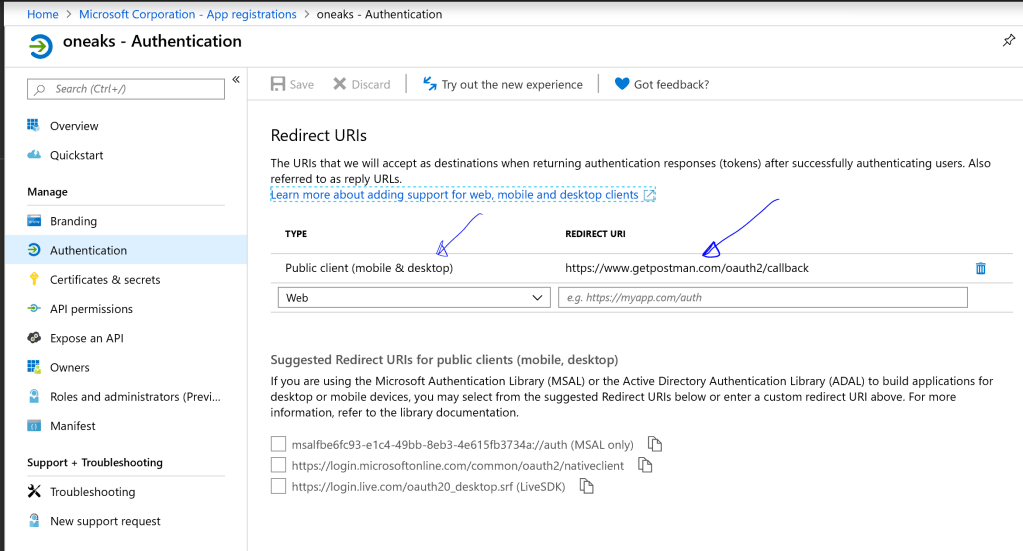Delete the getpostman redirect URI entry

(x=980, y=268)
